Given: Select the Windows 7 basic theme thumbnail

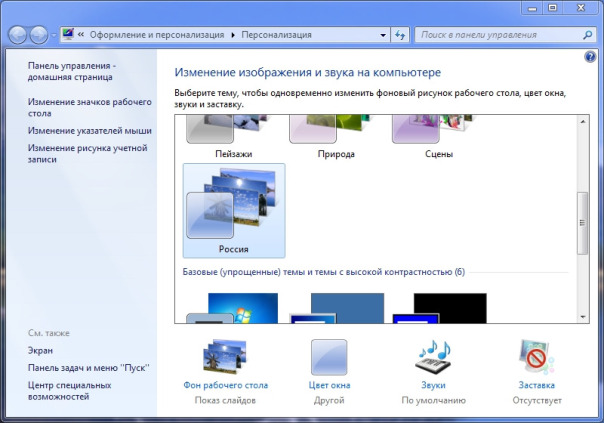Looking at the screenshot, I should pyautogui.click(x=233, y=308).
